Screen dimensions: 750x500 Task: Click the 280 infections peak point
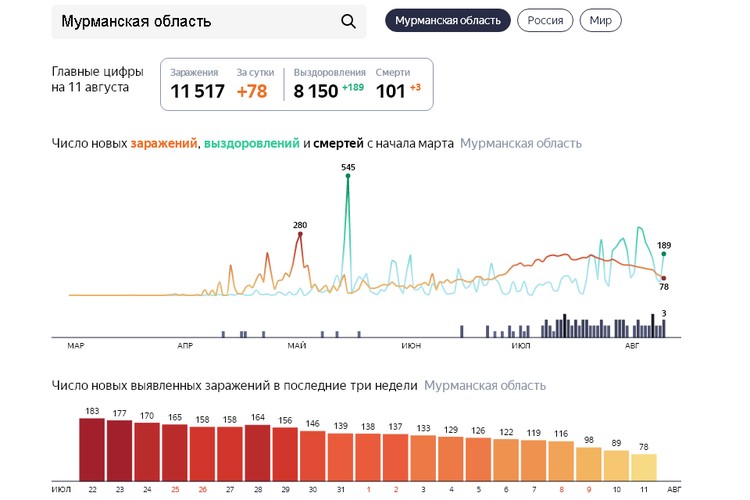[x=299, y=235]
